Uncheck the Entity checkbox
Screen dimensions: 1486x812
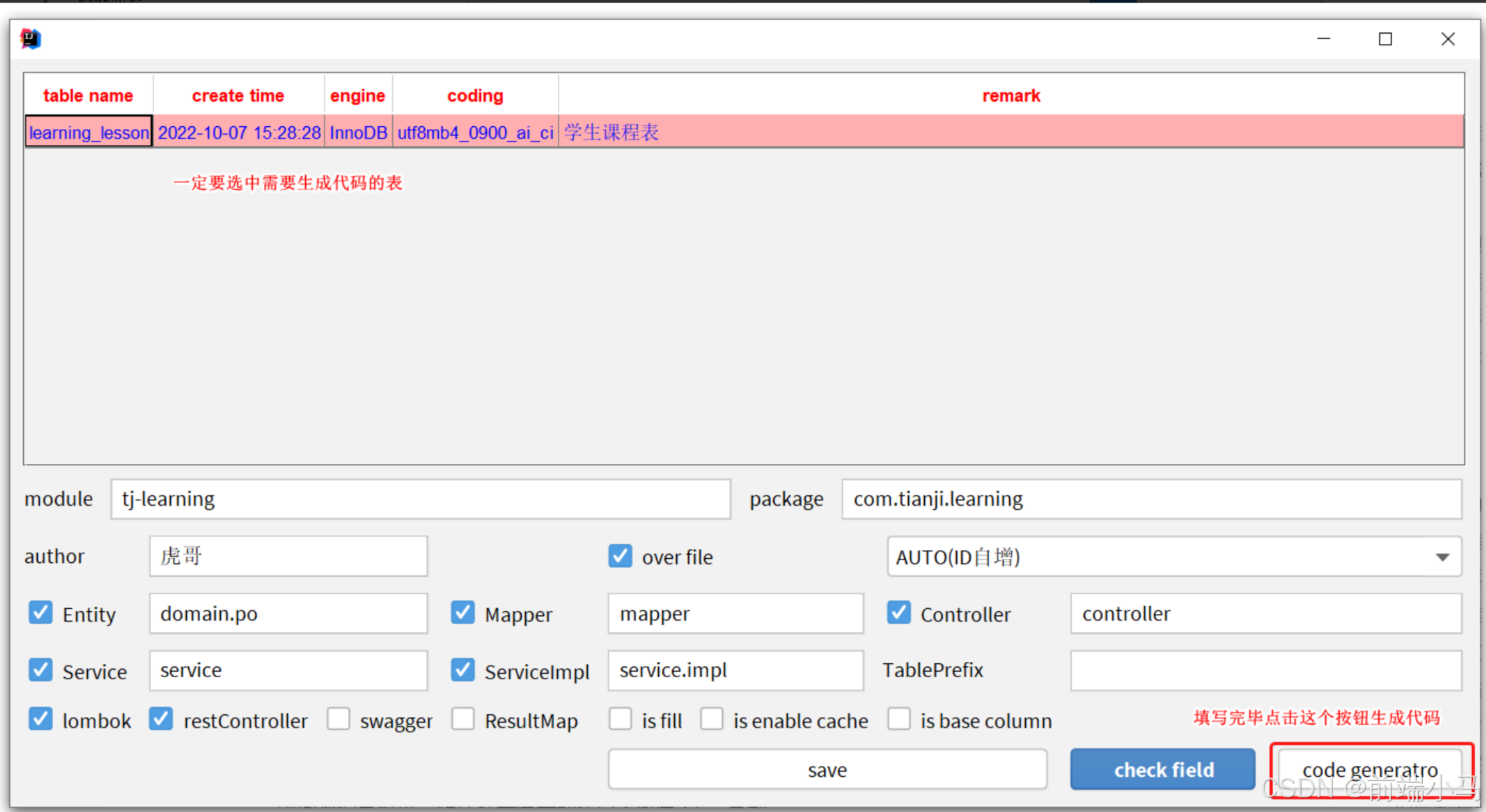(41, 613)
